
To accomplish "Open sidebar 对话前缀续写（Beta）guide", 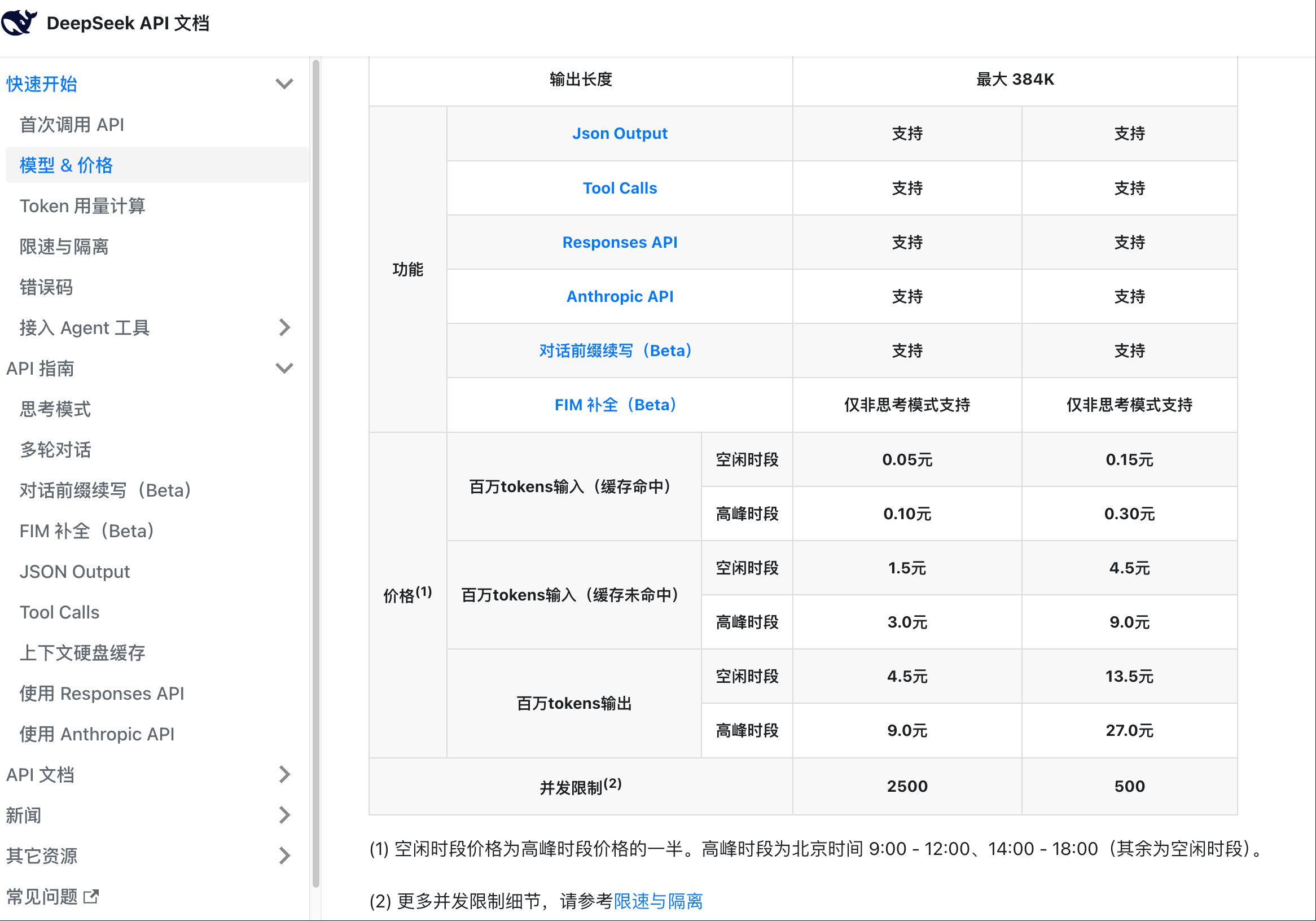I will [106, 490].
